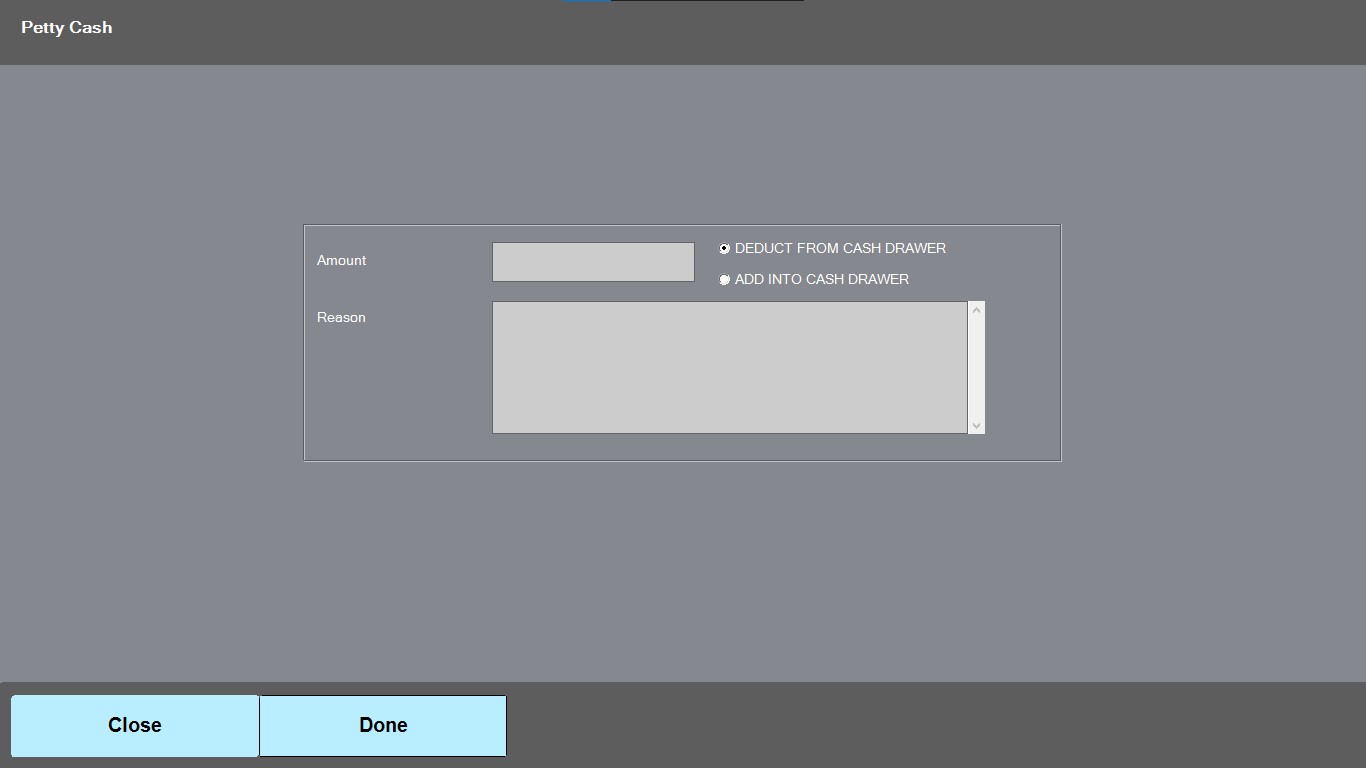Click the Amount field label

click(x=341, y=260)
